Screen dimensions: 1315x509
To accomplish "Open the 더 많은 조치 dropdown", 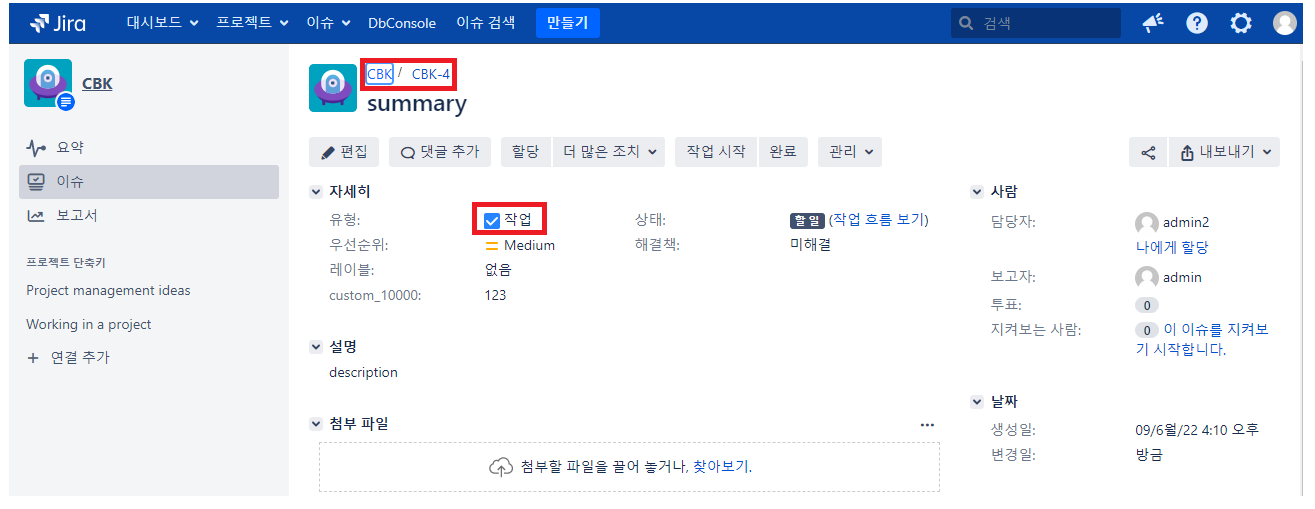I will click(x=609, y=152).
